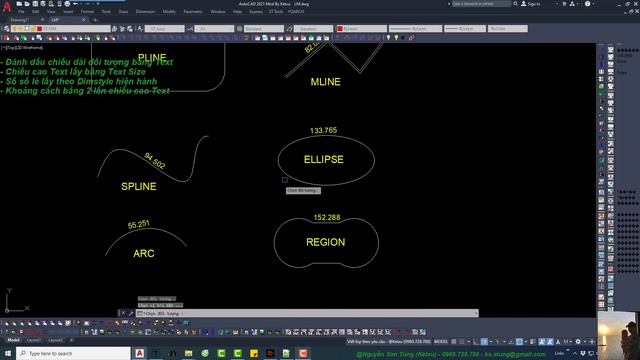Viewport: 640px width, 360px height.
Task: Click the Table Style icon in styles toolbar
Action: (240, 29)
